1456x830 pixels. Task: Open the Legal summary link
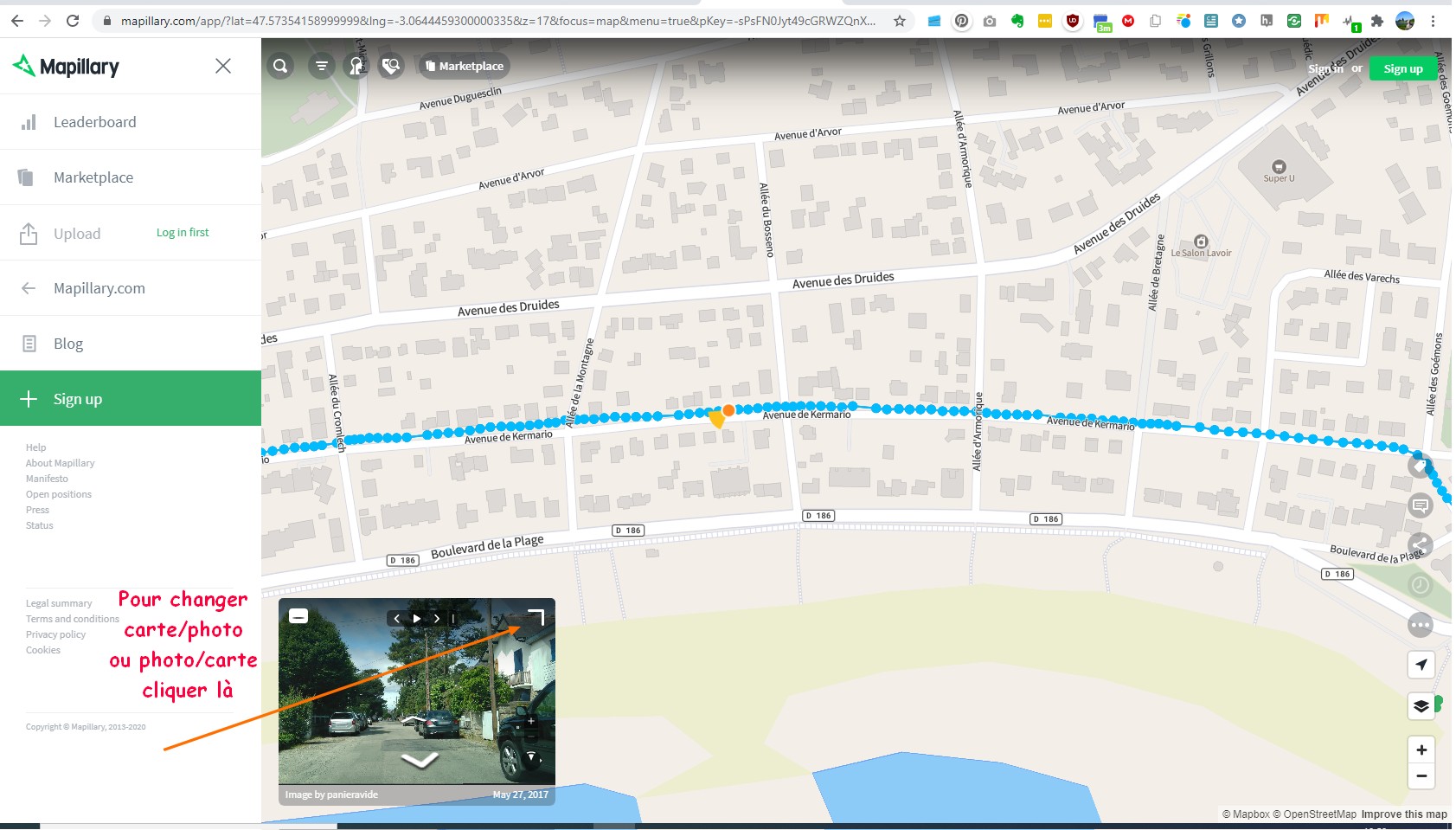coord(59,603)
